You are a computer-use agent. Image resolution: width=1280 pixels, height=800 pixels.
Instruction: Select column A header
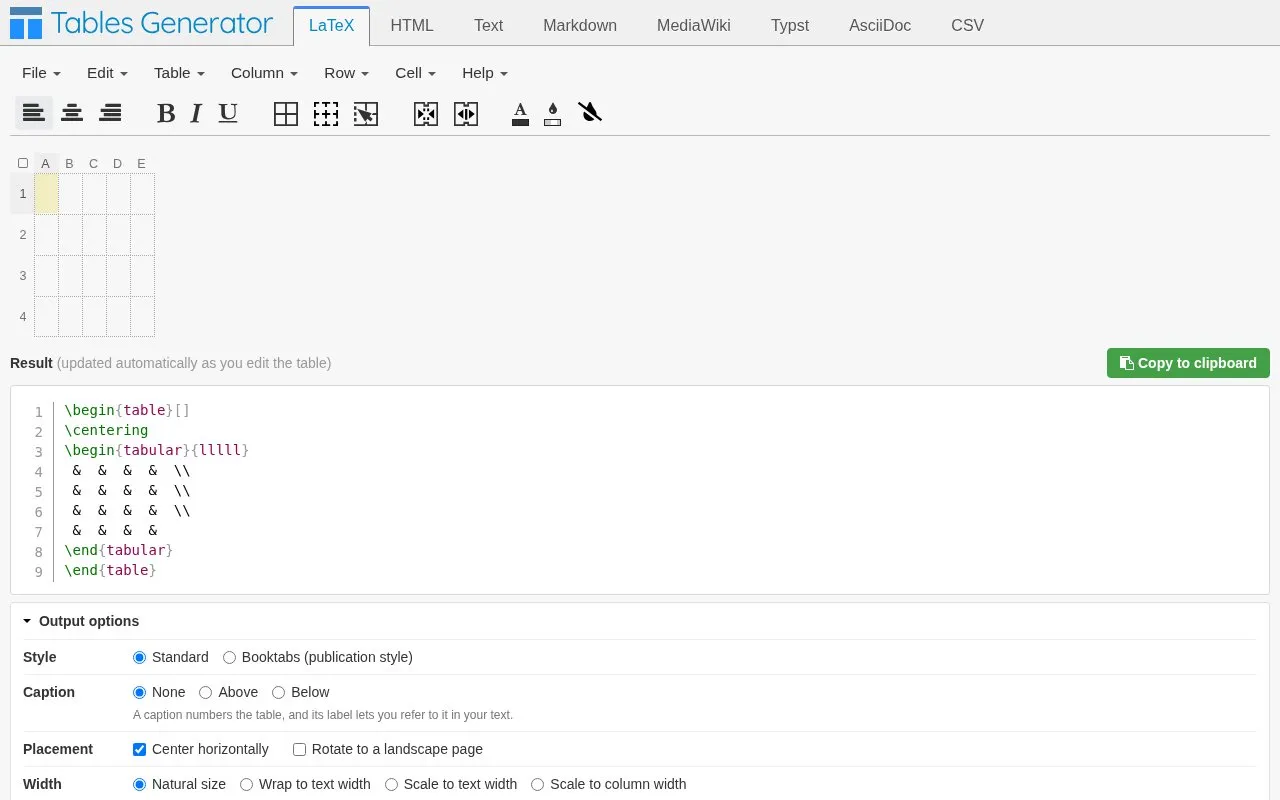[46, 163]
